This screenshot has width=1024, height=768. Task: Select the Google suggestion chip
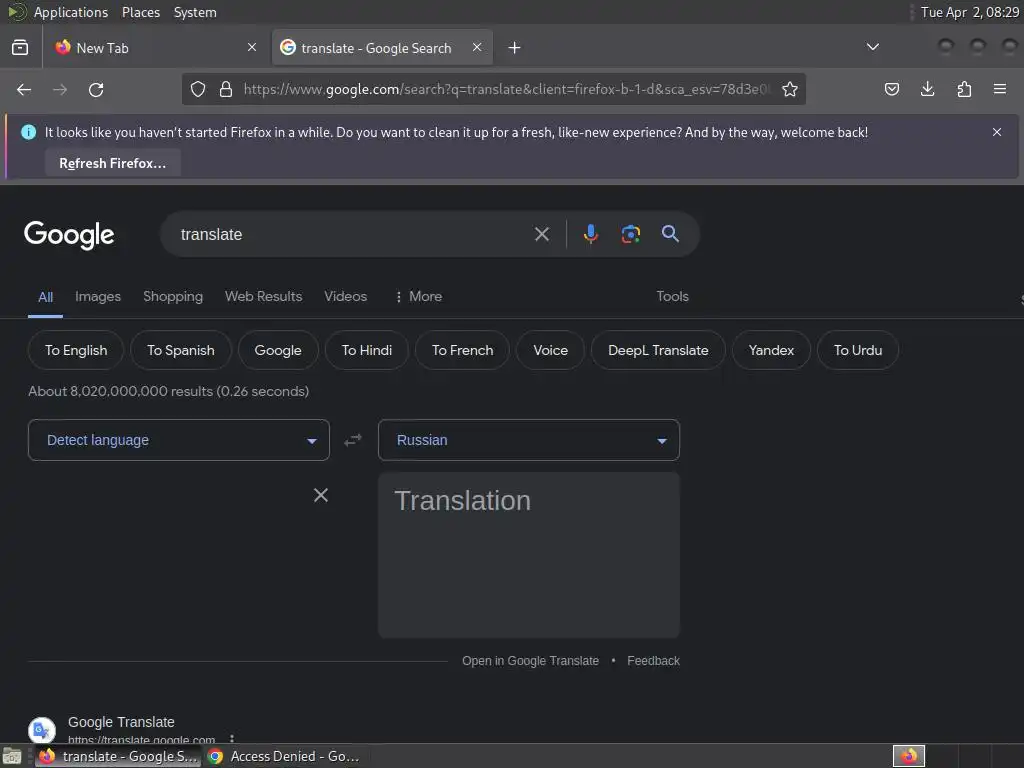pyautogui.click(x=278, y=350)
